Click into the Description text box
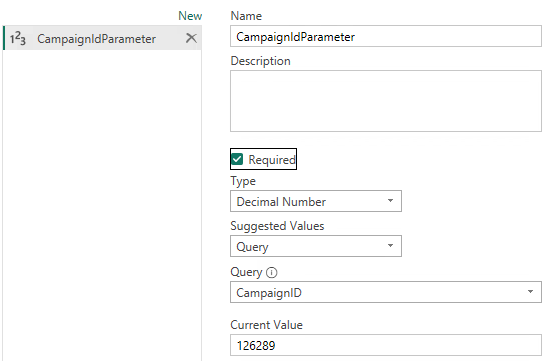Screen dimensions: 546x361 pos(386,101)
